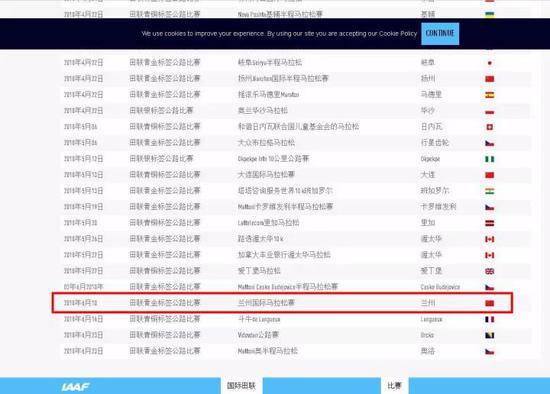Click the CONTINUE button in cookie banner
This screenshot has width=550, height=394.
440,33
